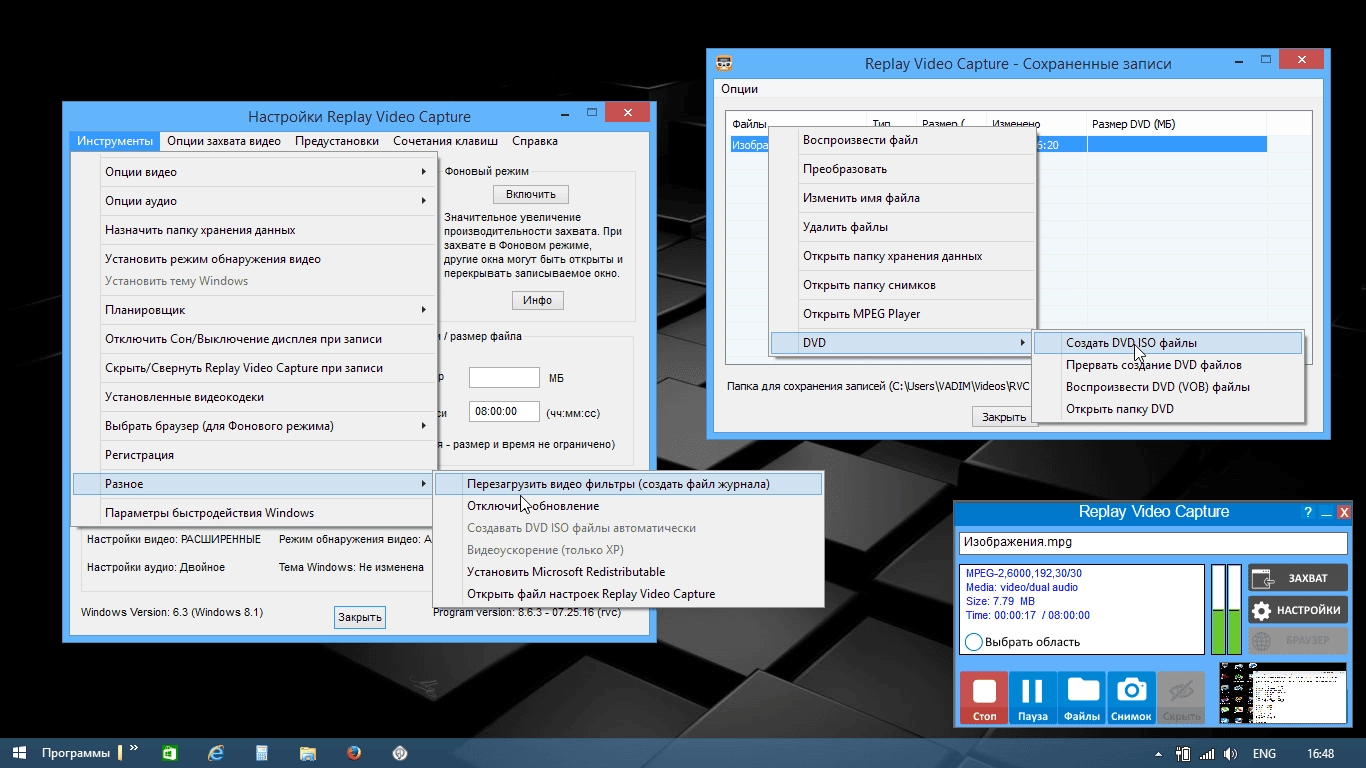This screenshot has height=768, width=1366.
Task: Choose Назначить папку хранения данных
Action: click(255, 230)
